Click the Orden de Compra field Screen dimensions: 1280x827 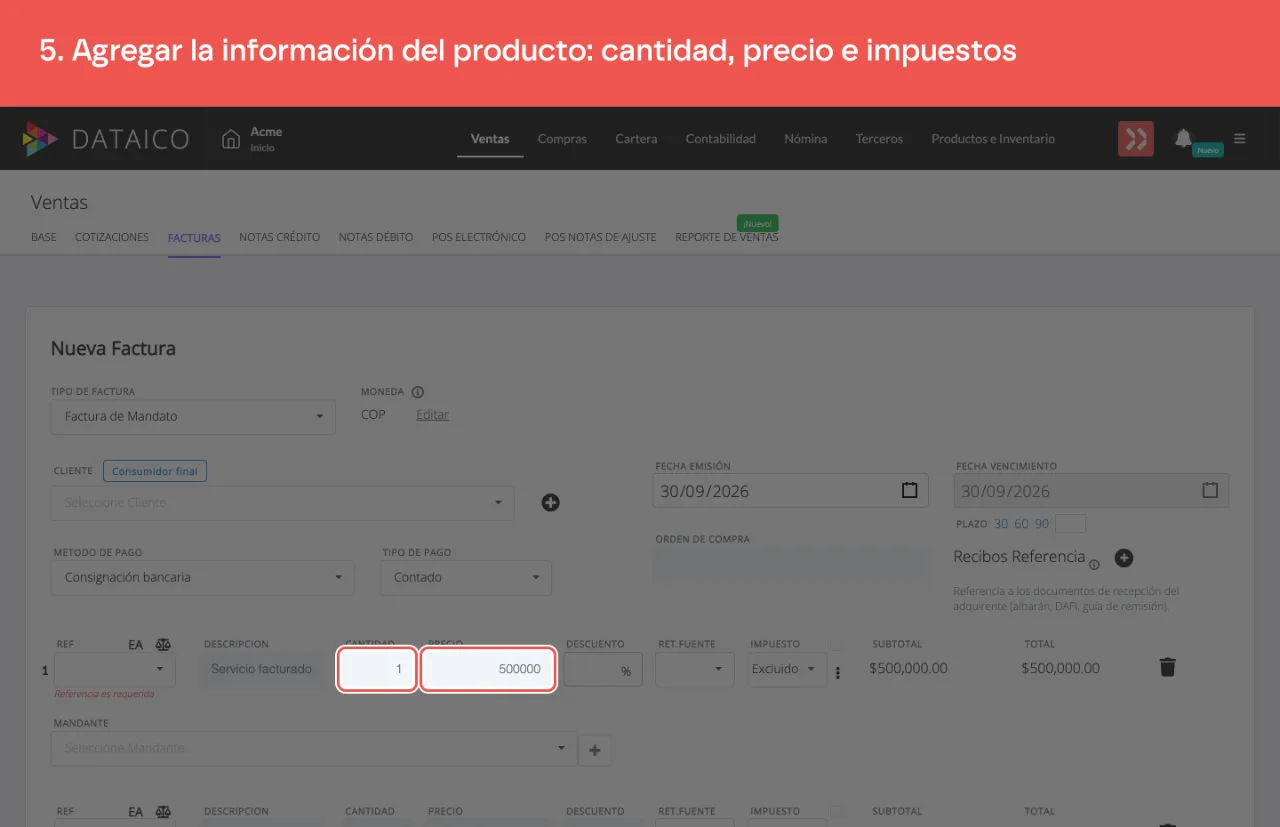pyautogui.click(x=792, y=564)
